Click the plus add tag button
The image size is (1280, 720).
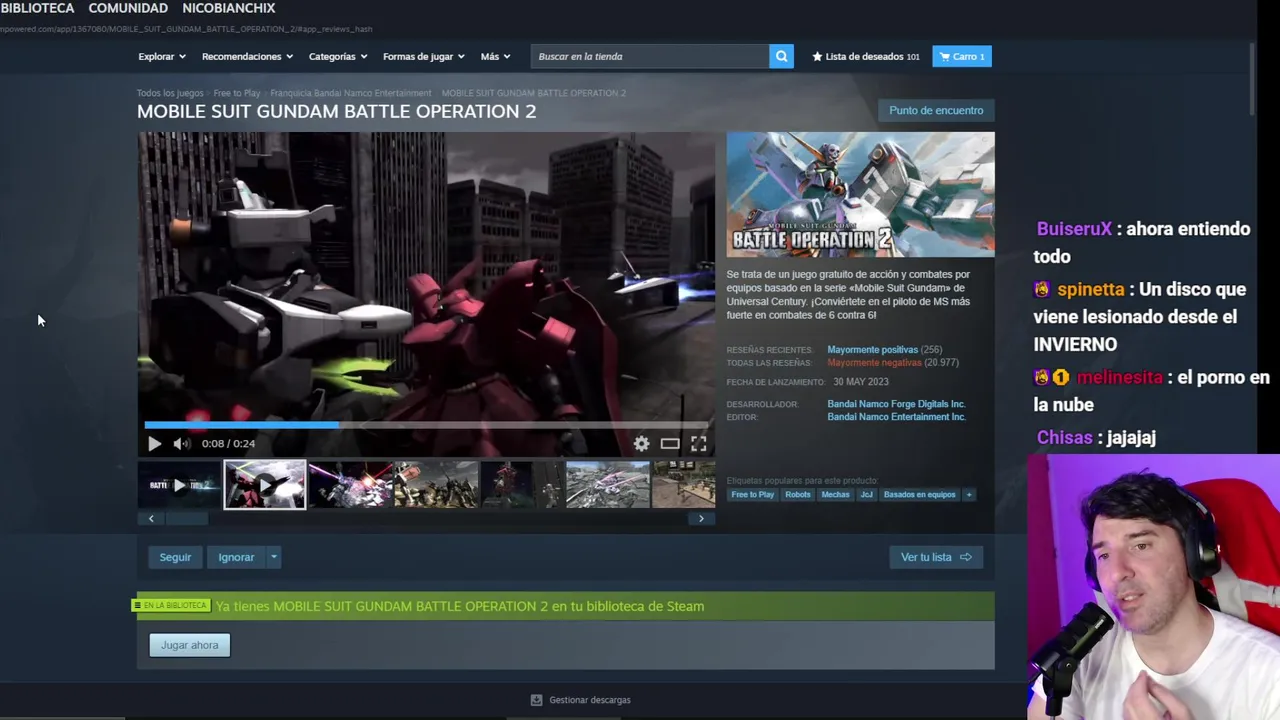(968, 494)
